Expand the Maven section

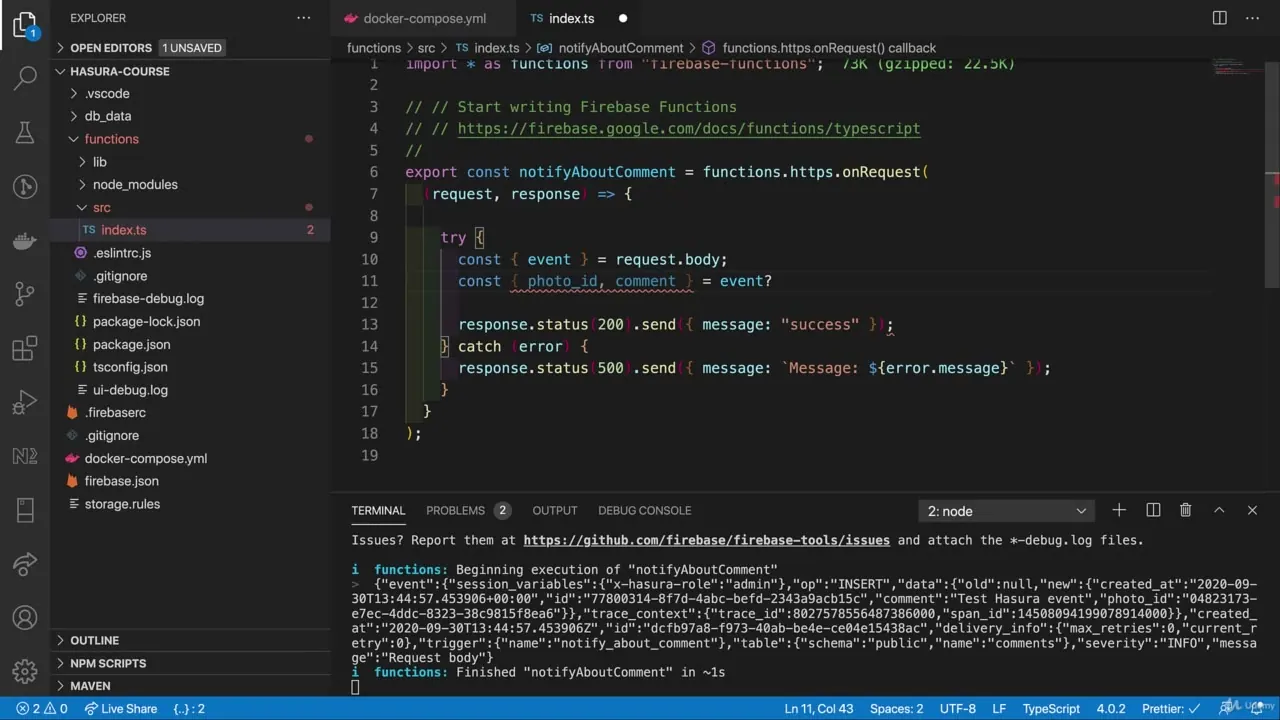coord(190,686)
